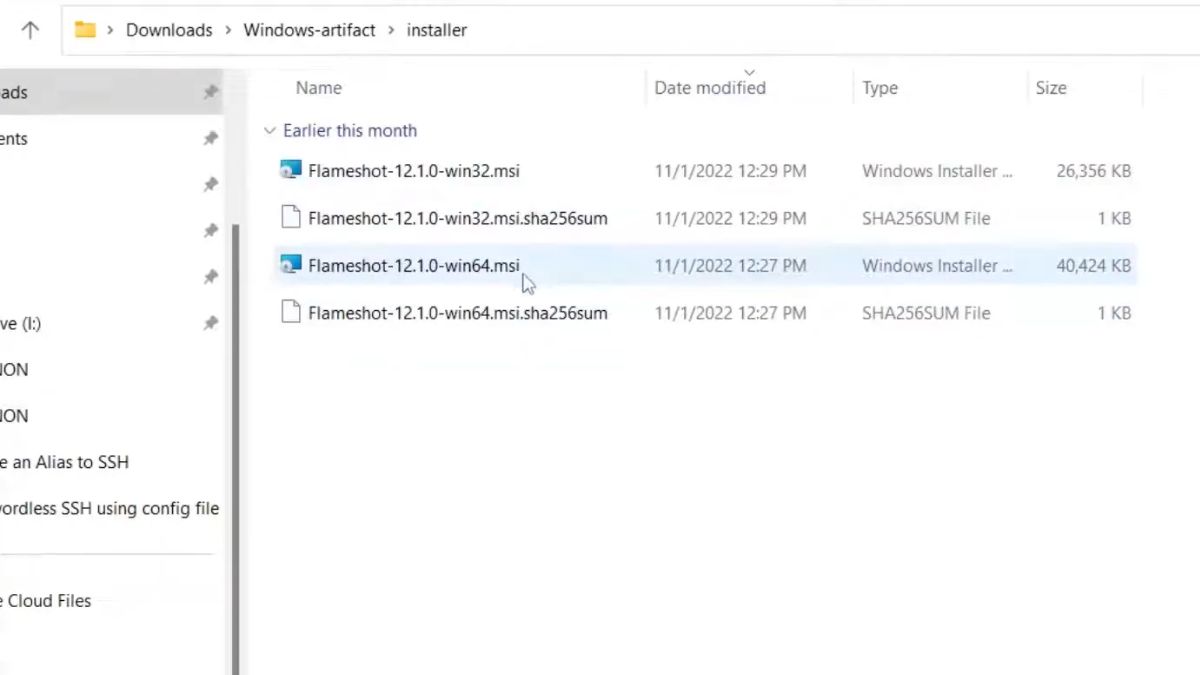
Task: Expand the chevron between Downloads and Windows-artifact
Action: point(228,30)
